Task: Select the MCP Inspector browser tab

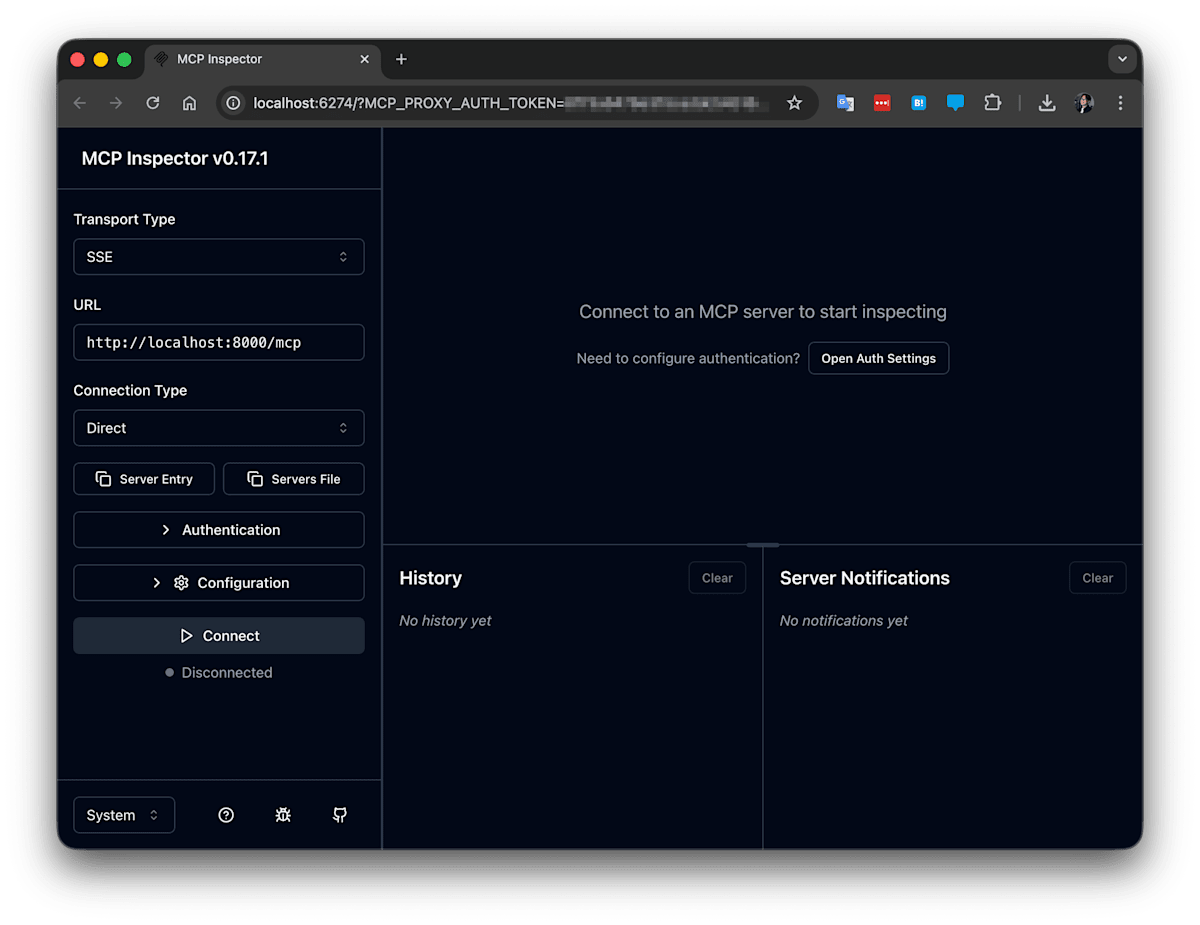Action: [x=263, y=59]
